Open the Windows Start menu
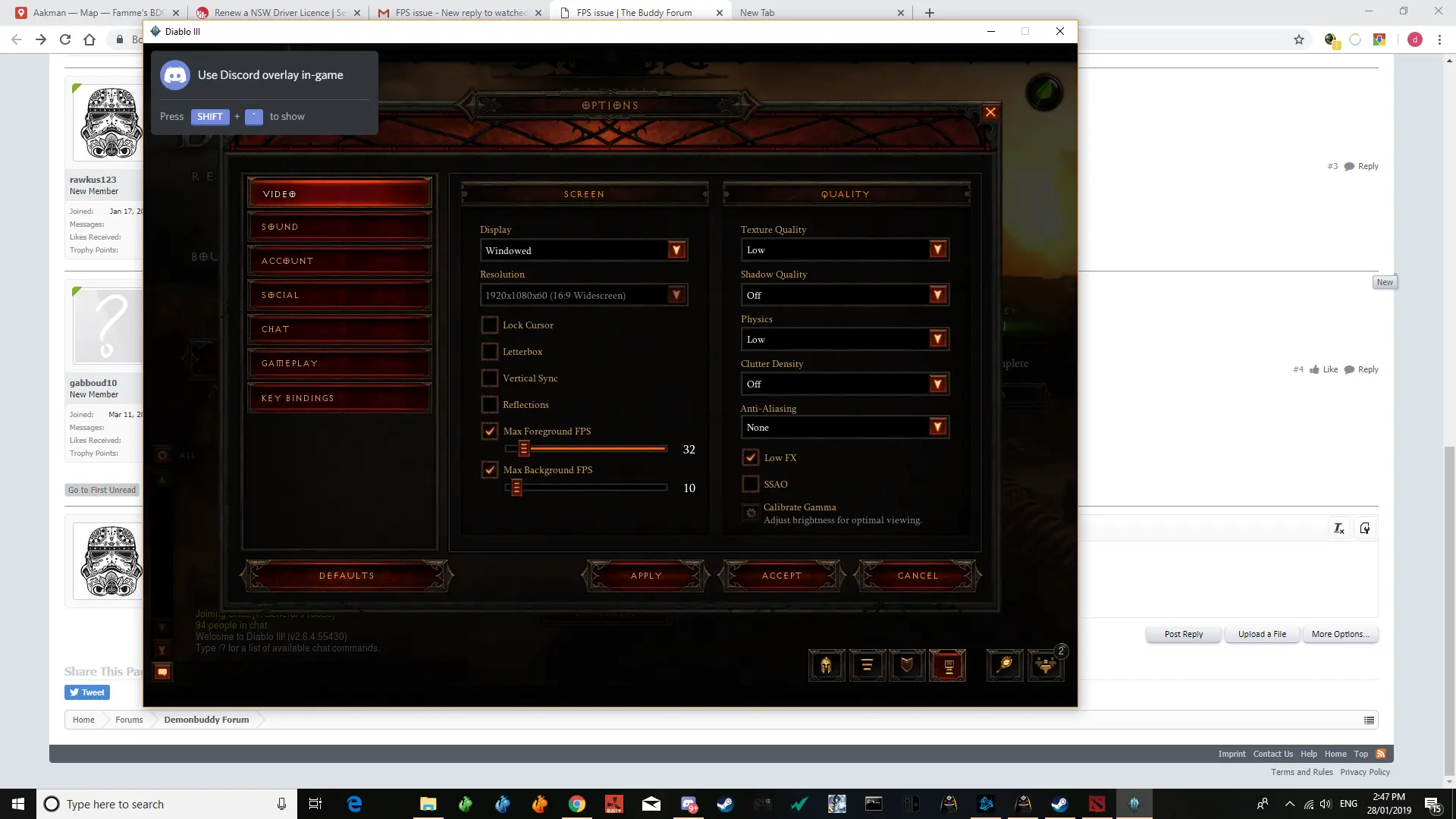The width and height of the screenshot is (1456, 819). 18,804
